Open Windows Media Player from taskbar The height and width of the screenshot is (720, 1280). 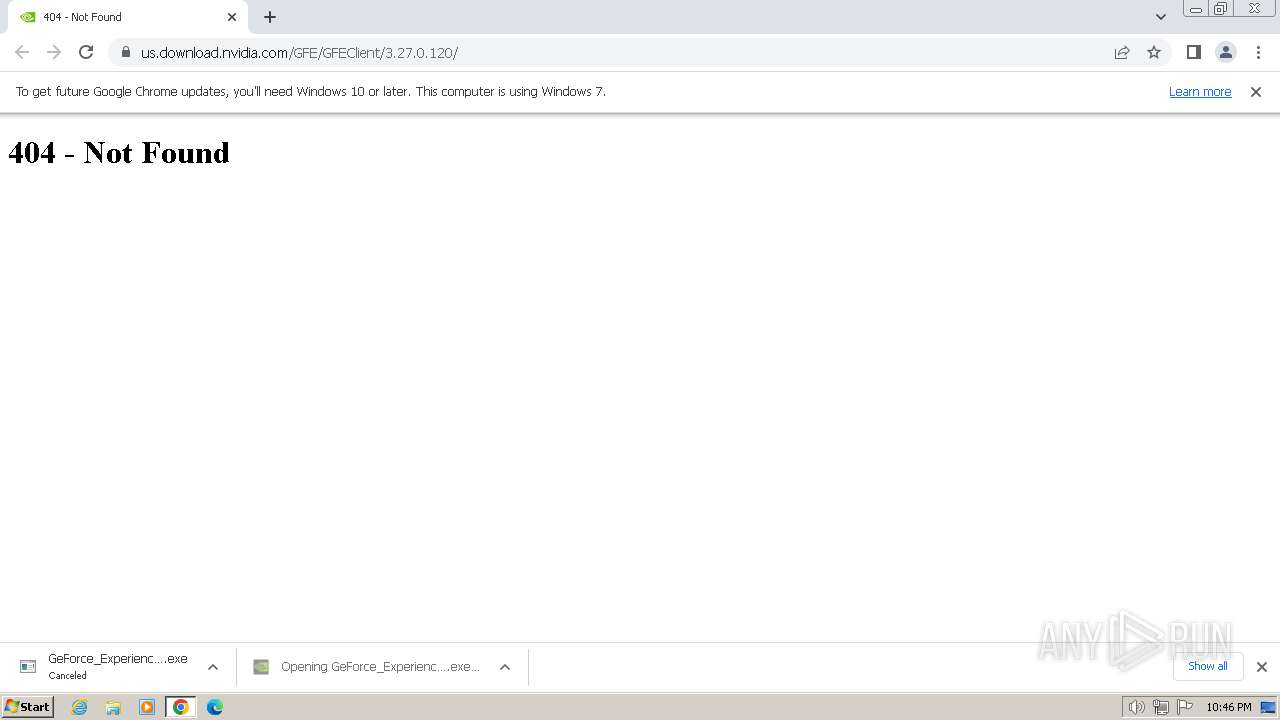point(147,707)
